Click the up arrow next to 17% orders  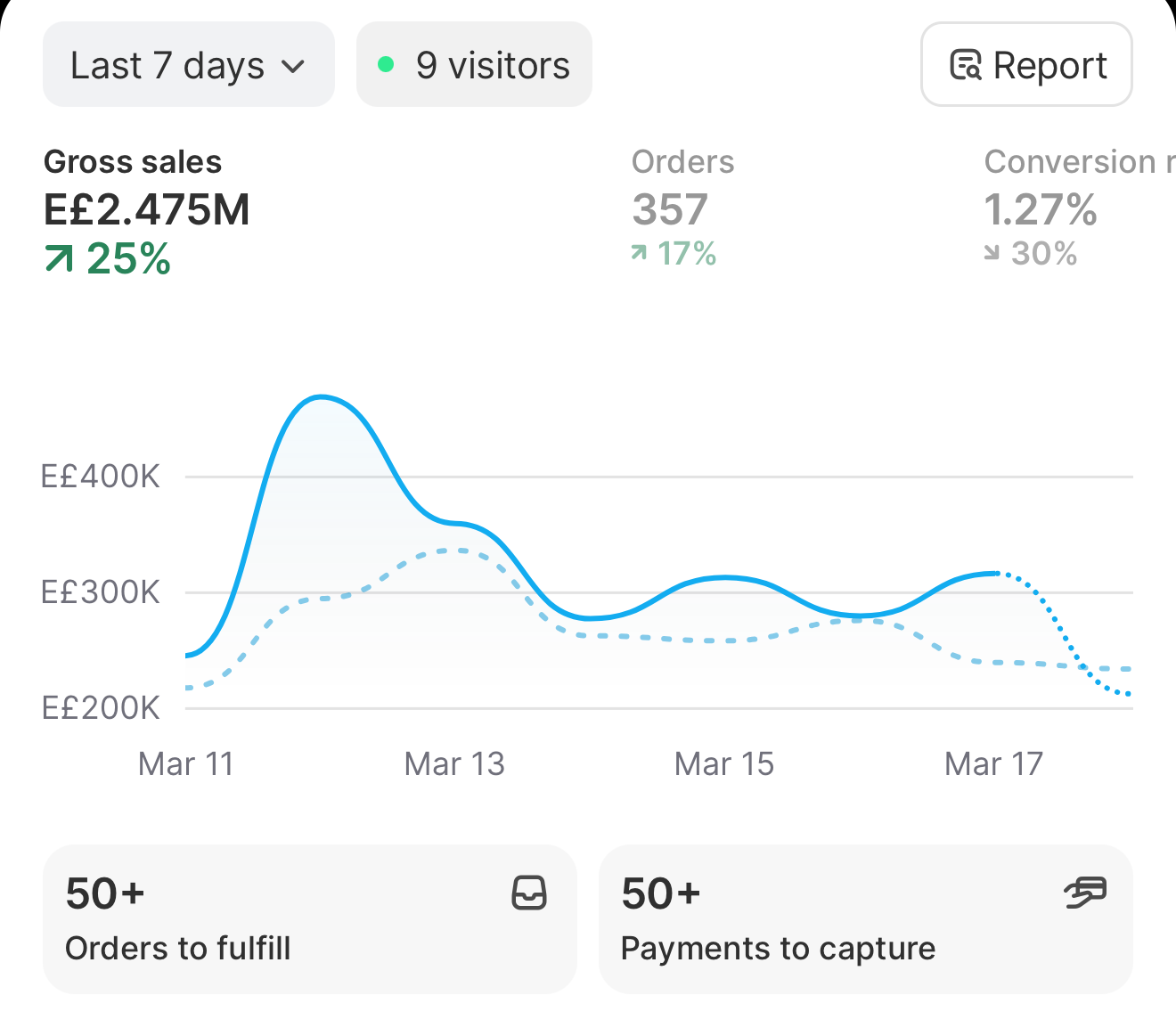point(639,254)
